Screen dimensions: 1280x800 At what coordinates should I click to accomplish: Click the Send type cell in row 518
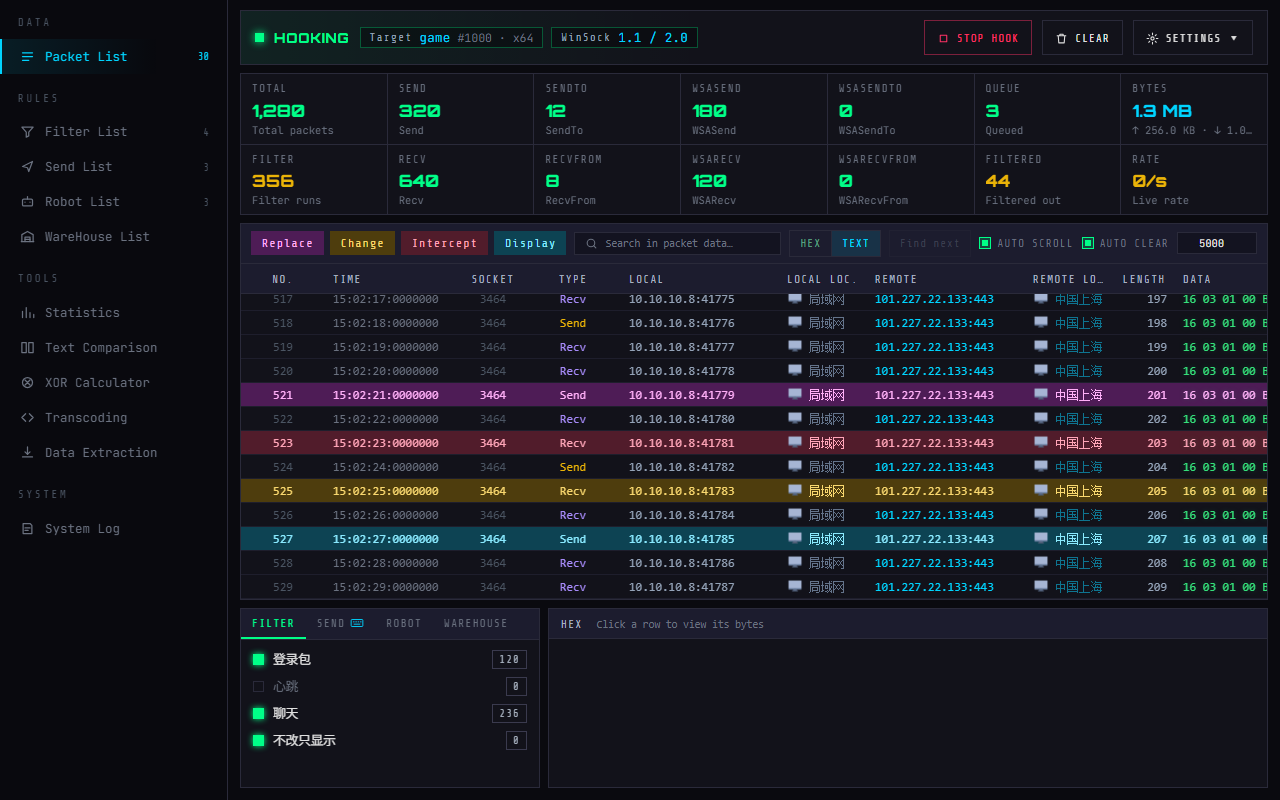[573, 323]
